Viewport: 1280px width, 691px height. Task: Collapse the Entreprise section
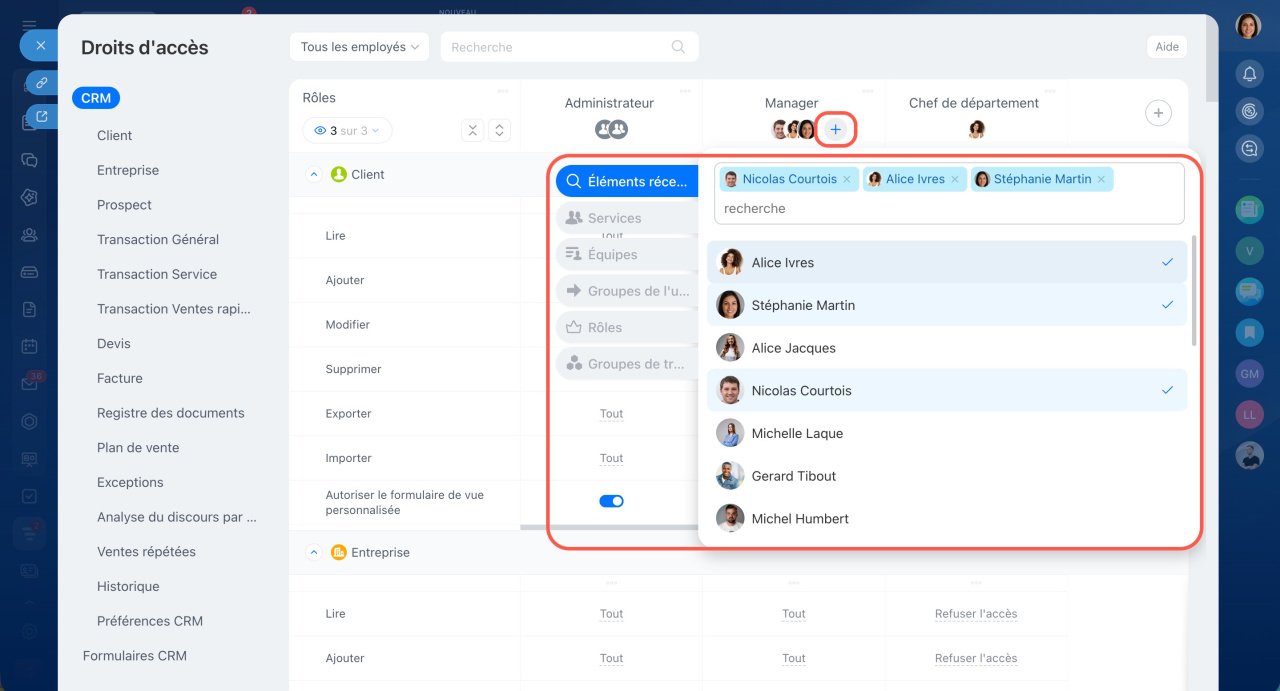[x=313, y=552]
